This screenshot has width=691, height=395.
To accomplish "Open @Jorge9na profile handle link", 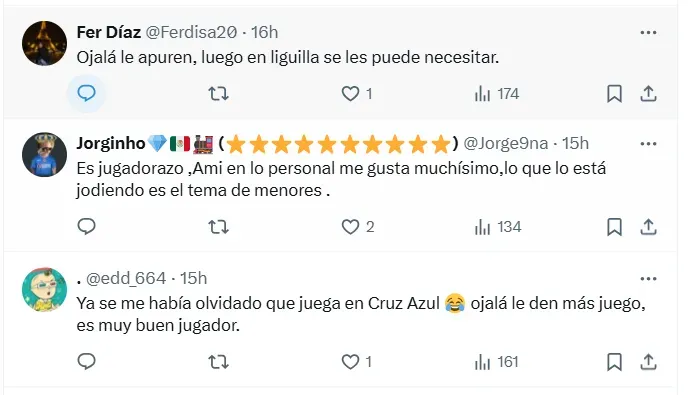I will tap(505, 143).
